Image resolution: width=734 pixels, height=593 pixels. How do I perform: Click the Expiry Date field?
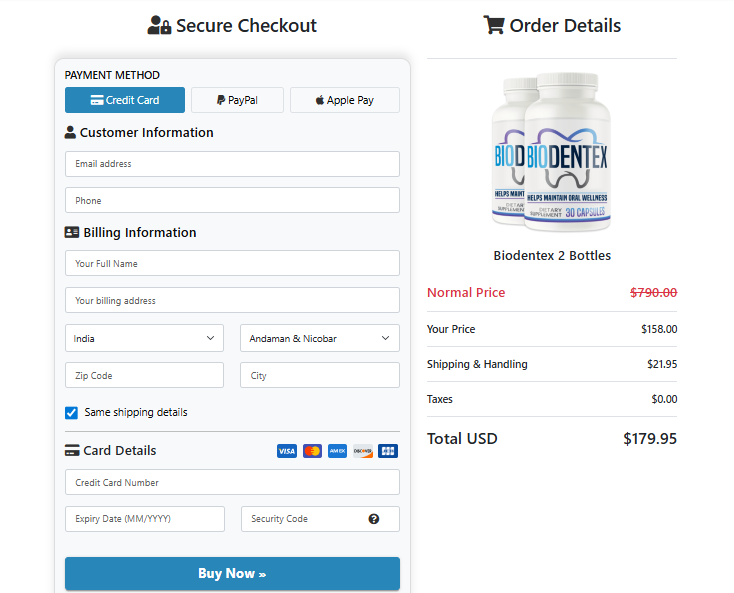coord(145,519)
